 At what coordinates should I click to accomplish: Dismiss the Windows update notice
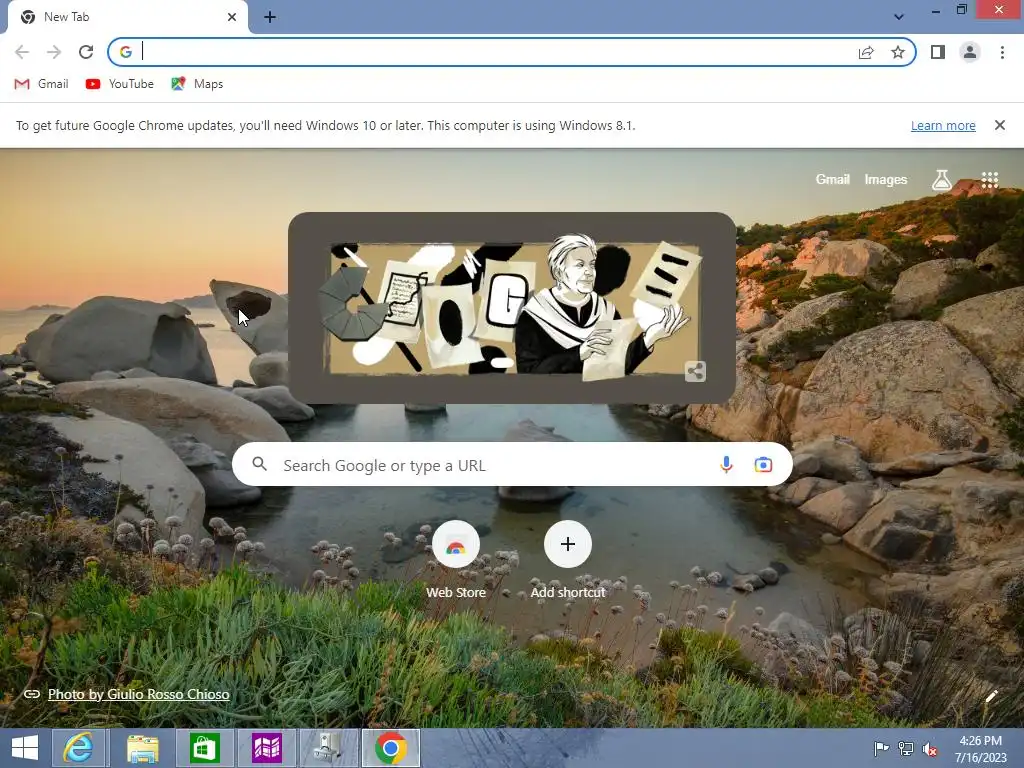[x=1000, y=125]
